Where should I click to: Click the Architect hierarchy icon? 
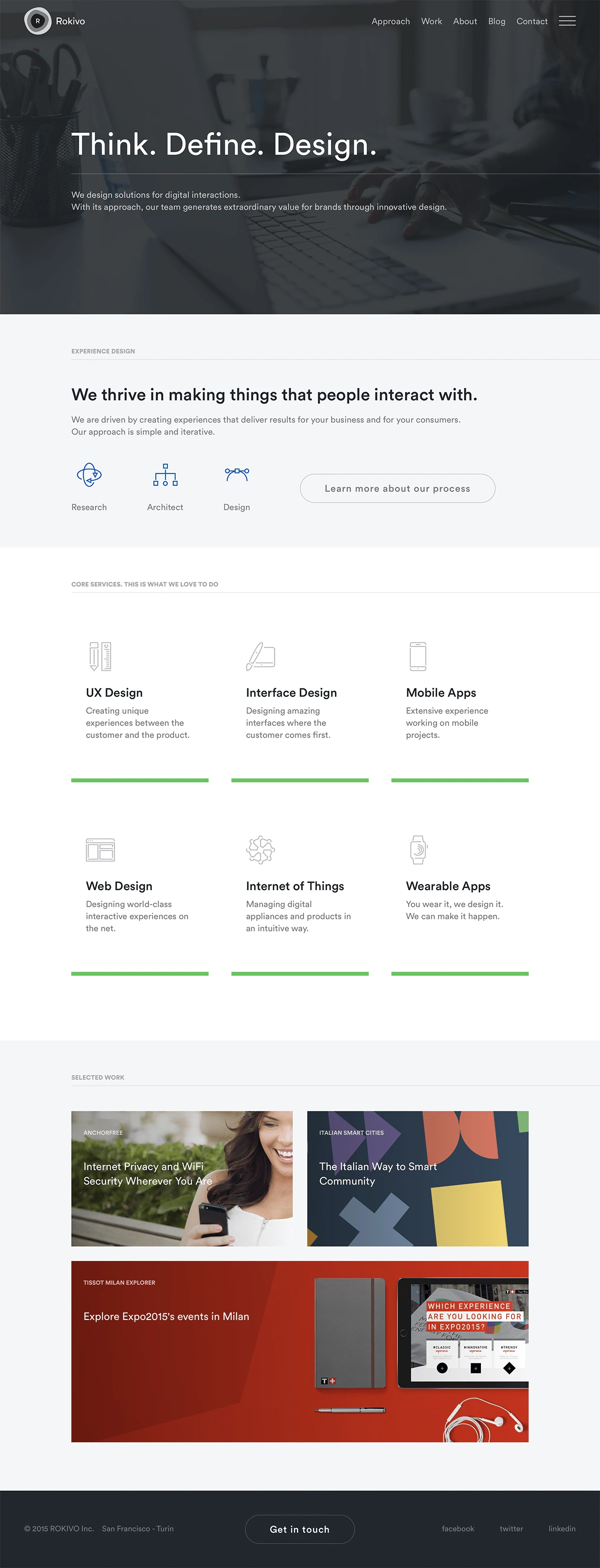click(165, 475)
